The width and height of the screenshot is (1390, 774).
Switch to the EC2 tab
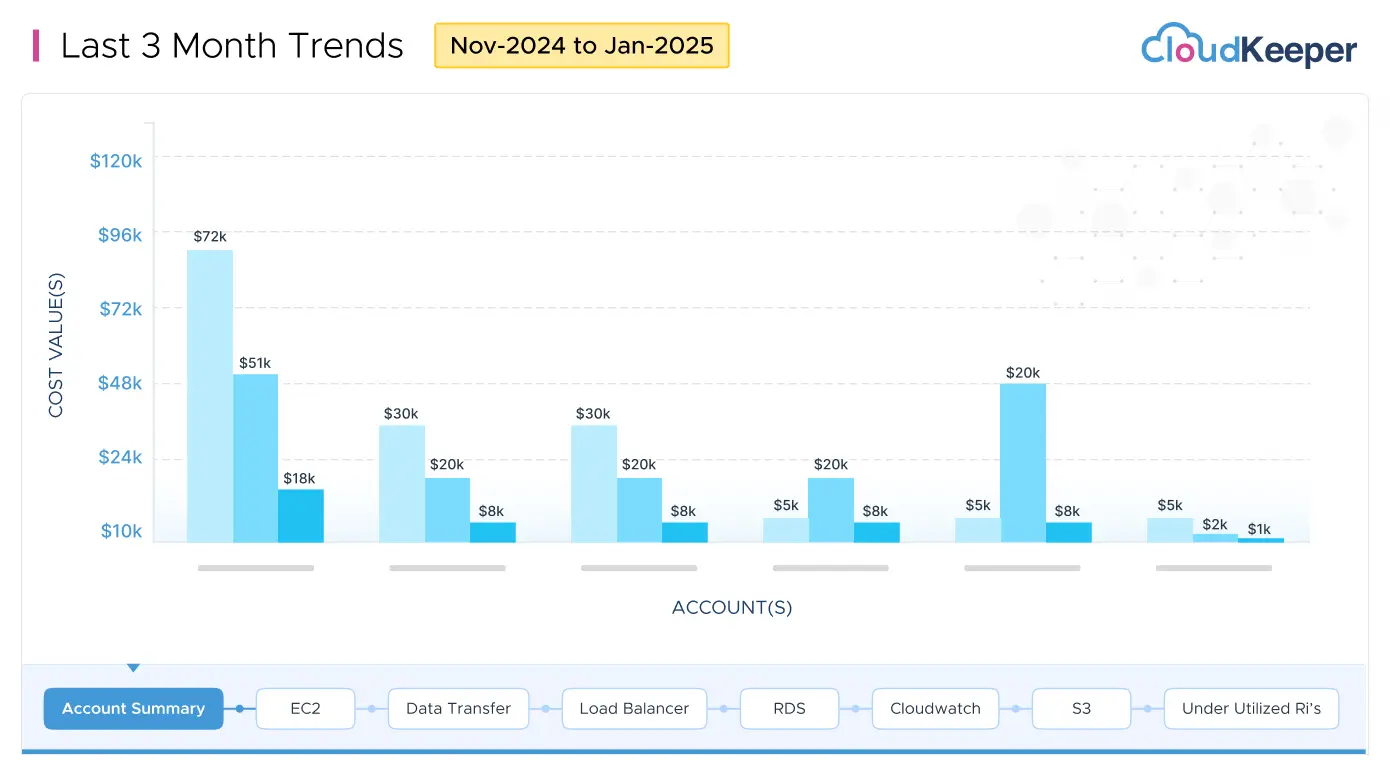point(305,708)
